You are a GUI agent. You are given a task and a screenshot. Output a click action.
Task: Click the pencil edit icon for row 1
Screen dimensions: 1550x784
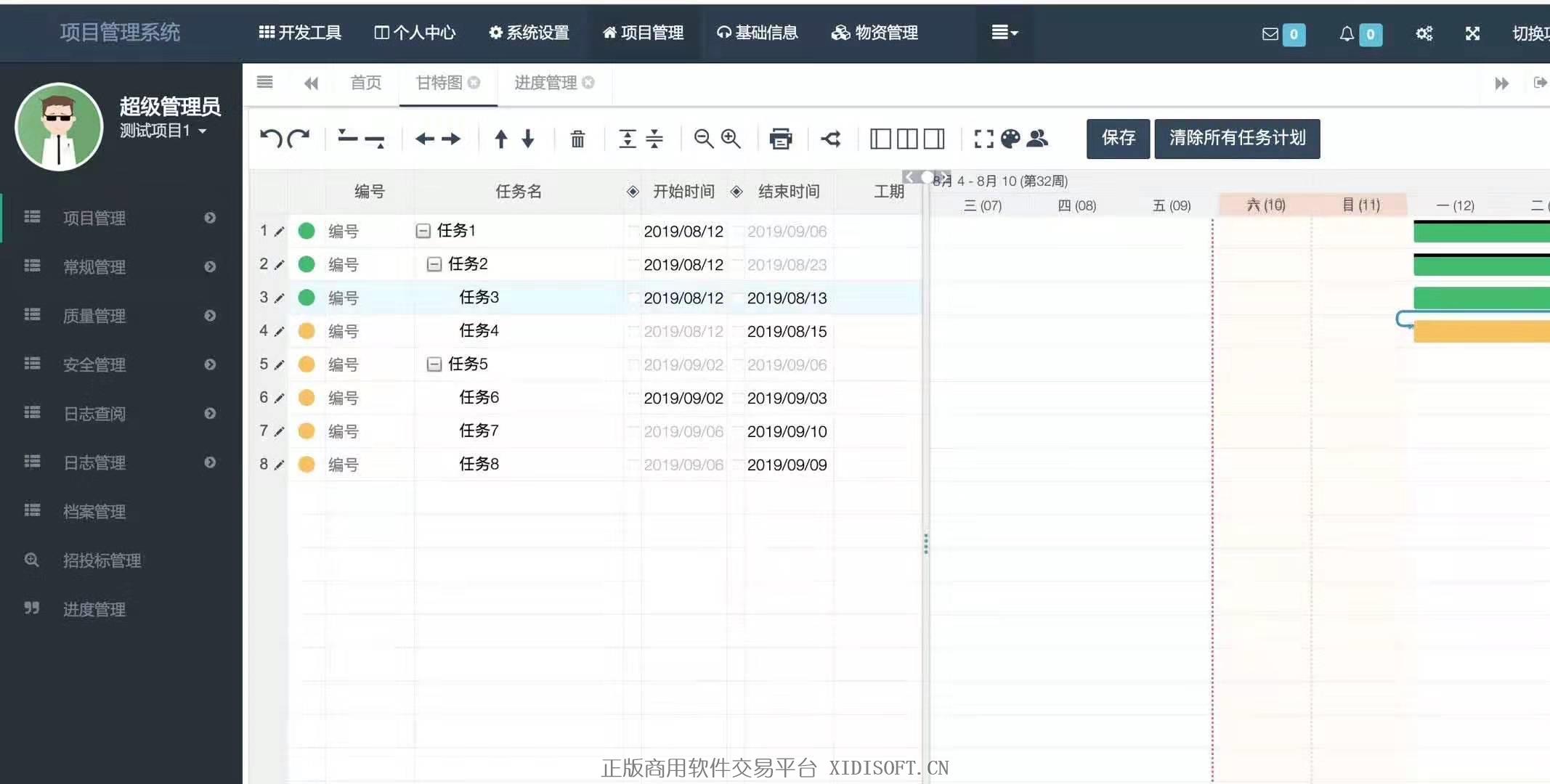(279, 232)
